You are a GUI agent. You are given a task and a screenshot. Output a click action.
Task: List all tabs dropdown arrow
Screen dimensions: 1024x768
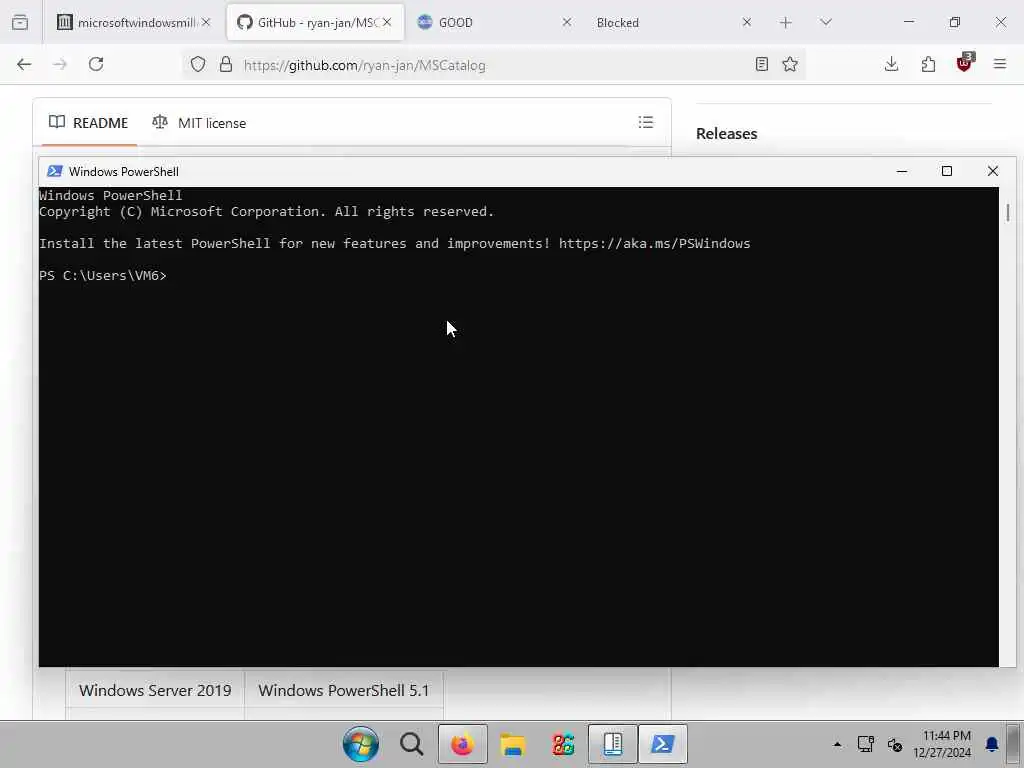point(825,22)
